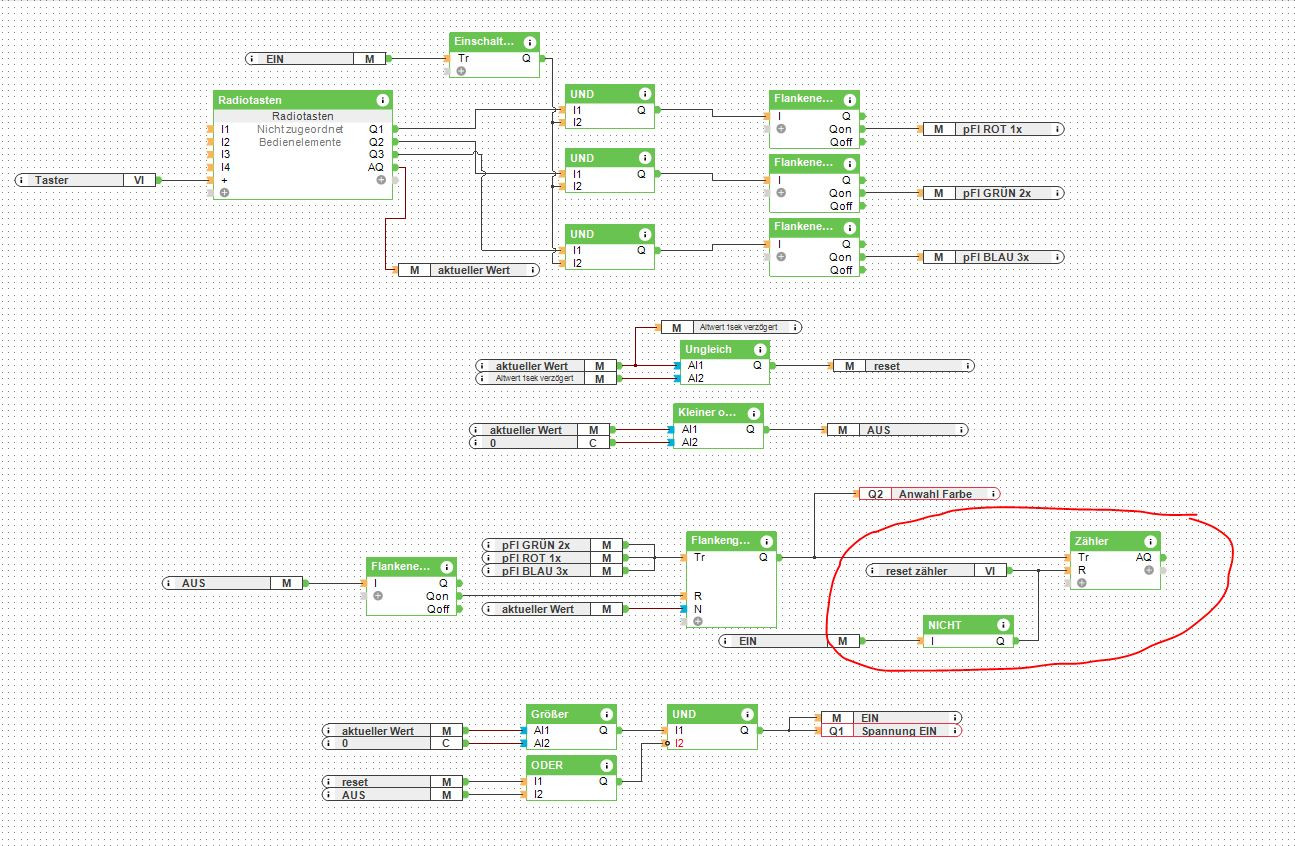Open info icon on the Größer block

(x=606, y=715)
